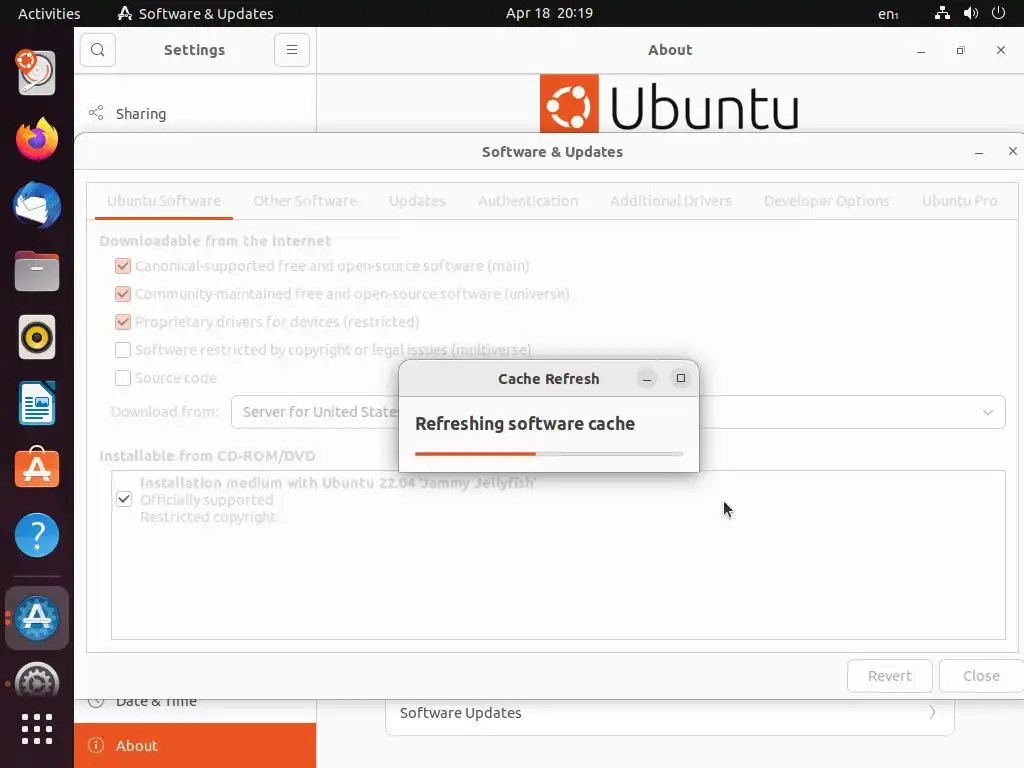Toggle Community-maintained software (universe) checkbox

[123, 294]
